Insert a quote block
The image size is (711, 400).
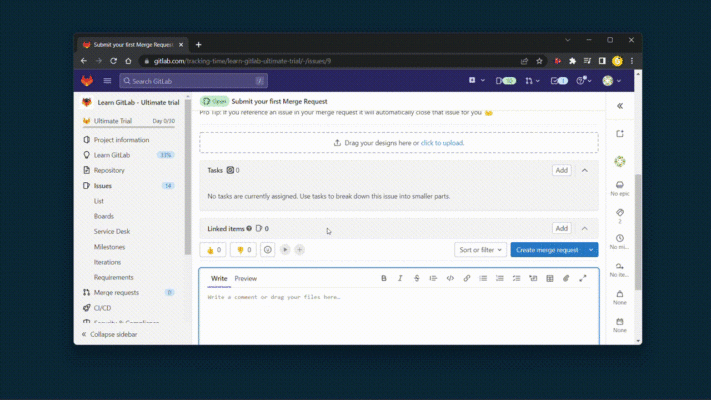click(x=433, y=278)
